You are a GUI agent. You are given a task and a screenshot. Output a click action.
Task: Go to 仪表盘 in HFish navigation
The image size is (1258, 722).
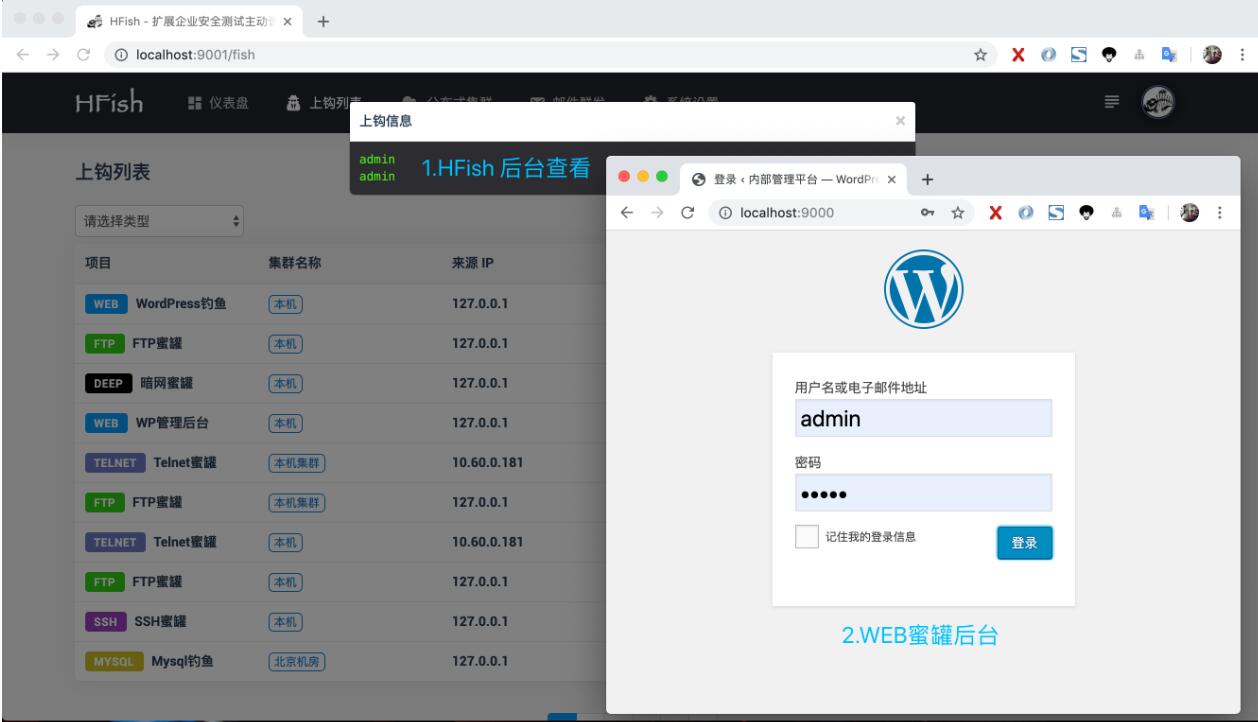[217, 102]
